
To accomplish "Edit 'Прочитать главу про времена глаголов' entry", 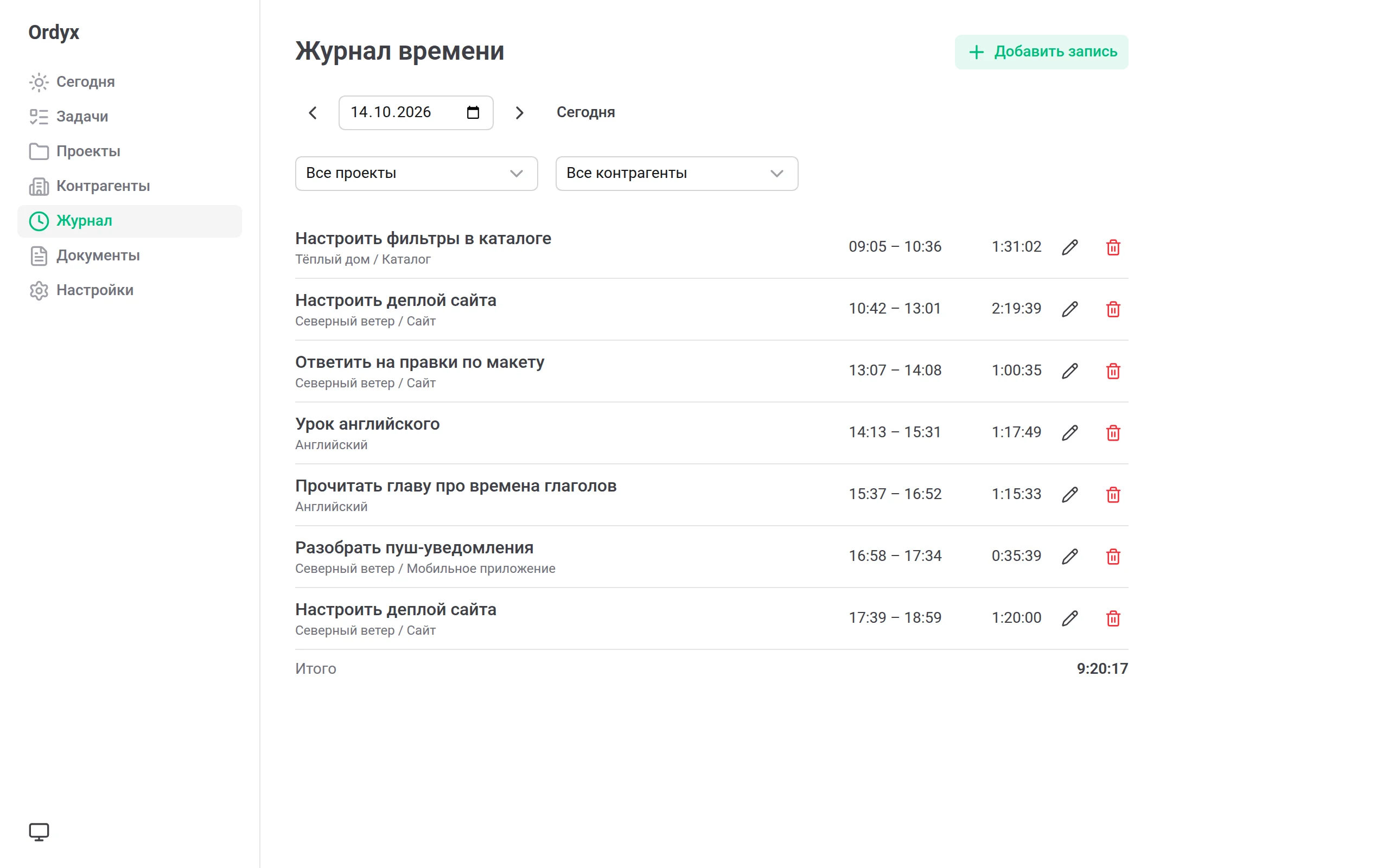I will click(1069, 495).
